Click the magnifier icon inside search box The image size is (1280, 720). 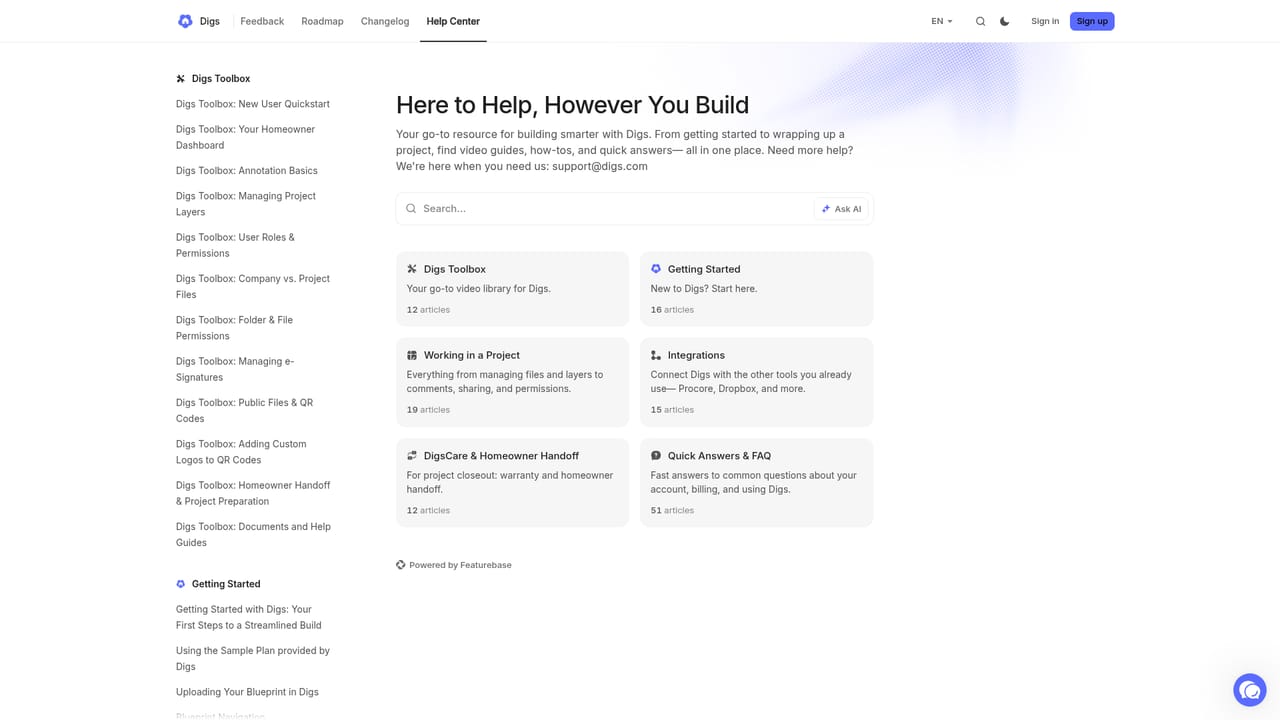(x=411, y=209)
